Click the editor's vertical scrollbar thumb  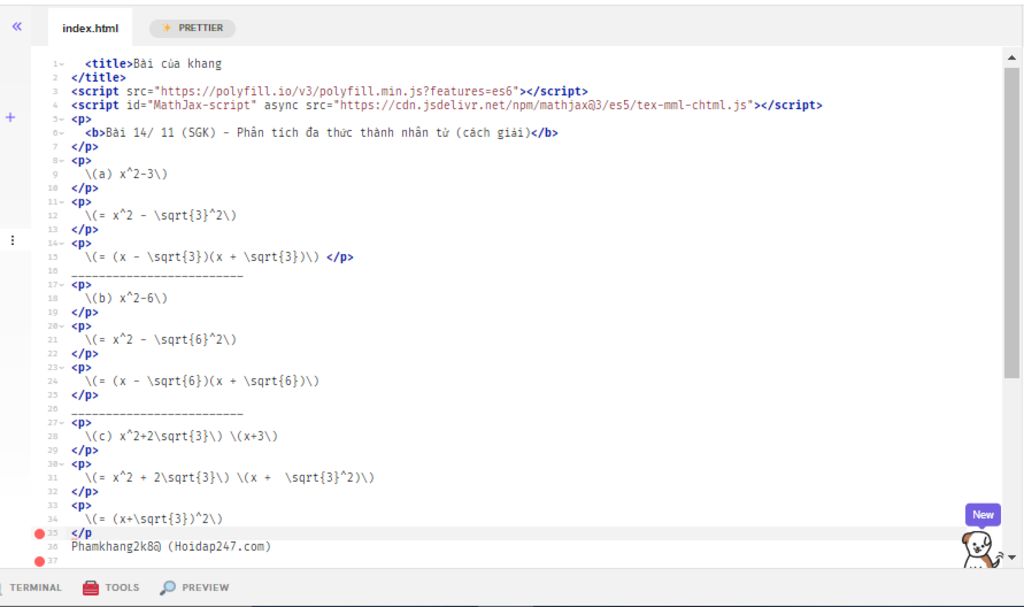[x=1011, y=220]
